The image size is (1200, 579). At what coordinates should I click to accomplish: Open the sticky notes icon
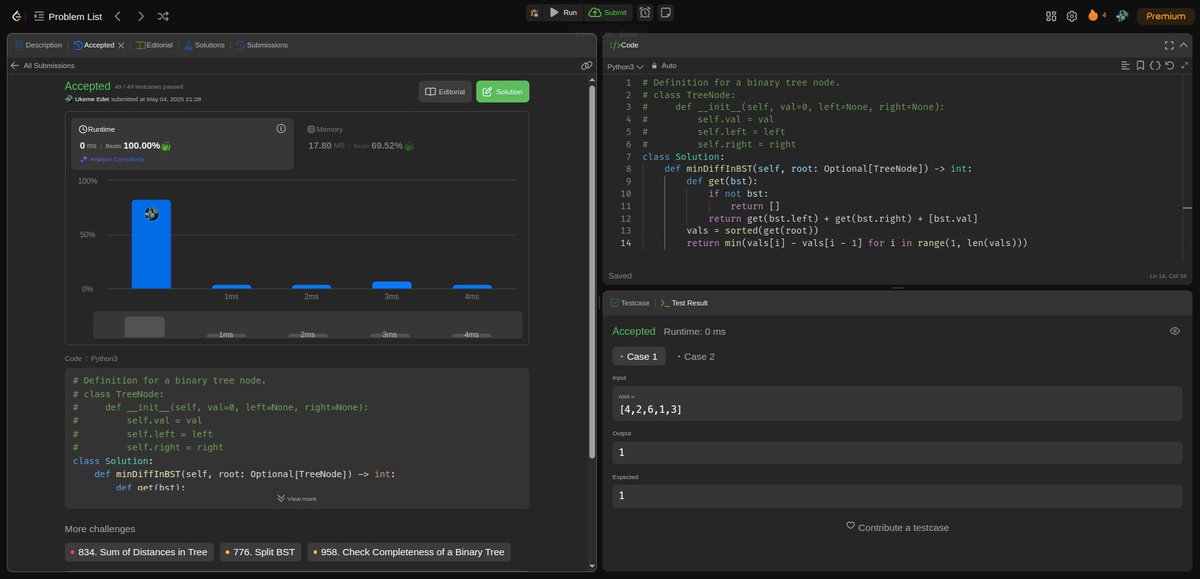point(666,13)
